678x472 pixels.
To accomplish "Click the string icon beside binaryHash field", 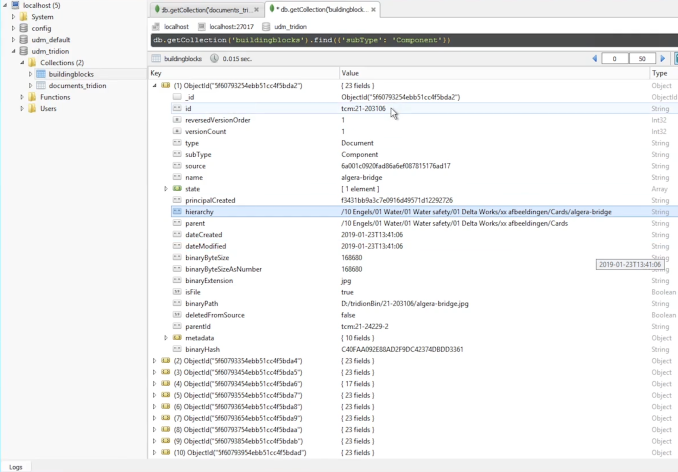I will click(177, 349).
